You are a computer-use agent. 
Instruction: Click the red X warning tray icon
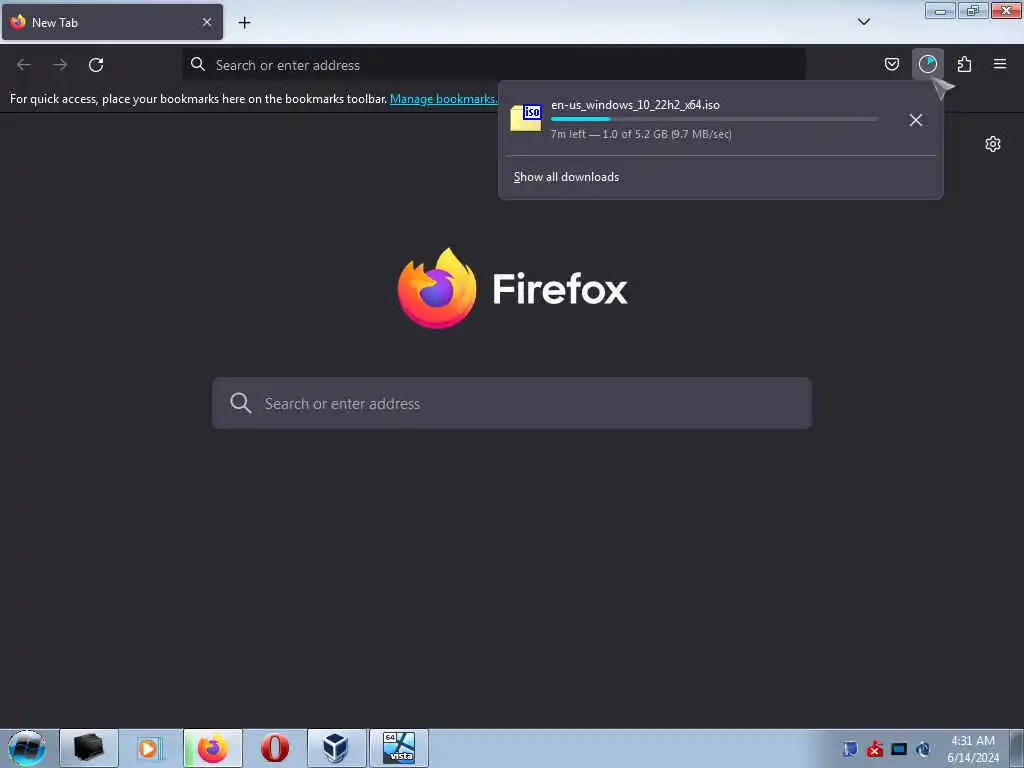click(874, 749)
